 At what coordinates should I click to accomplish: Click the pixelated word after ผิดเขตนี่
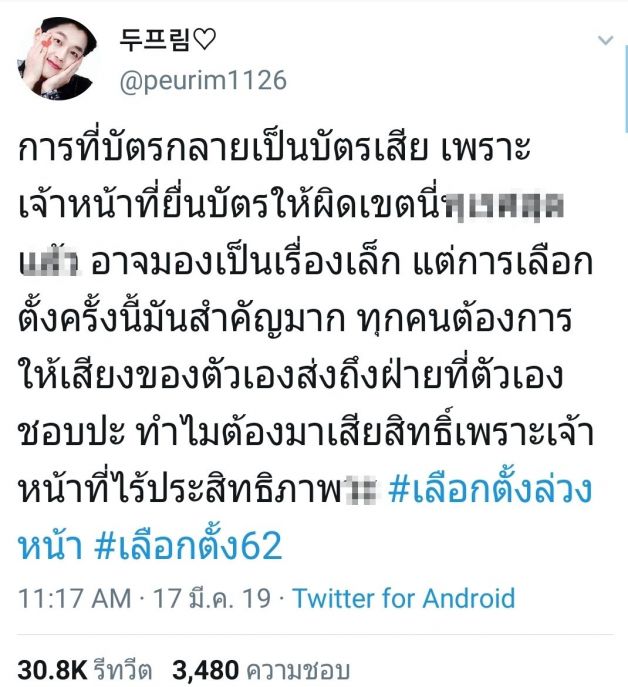(x=504, y=205)
